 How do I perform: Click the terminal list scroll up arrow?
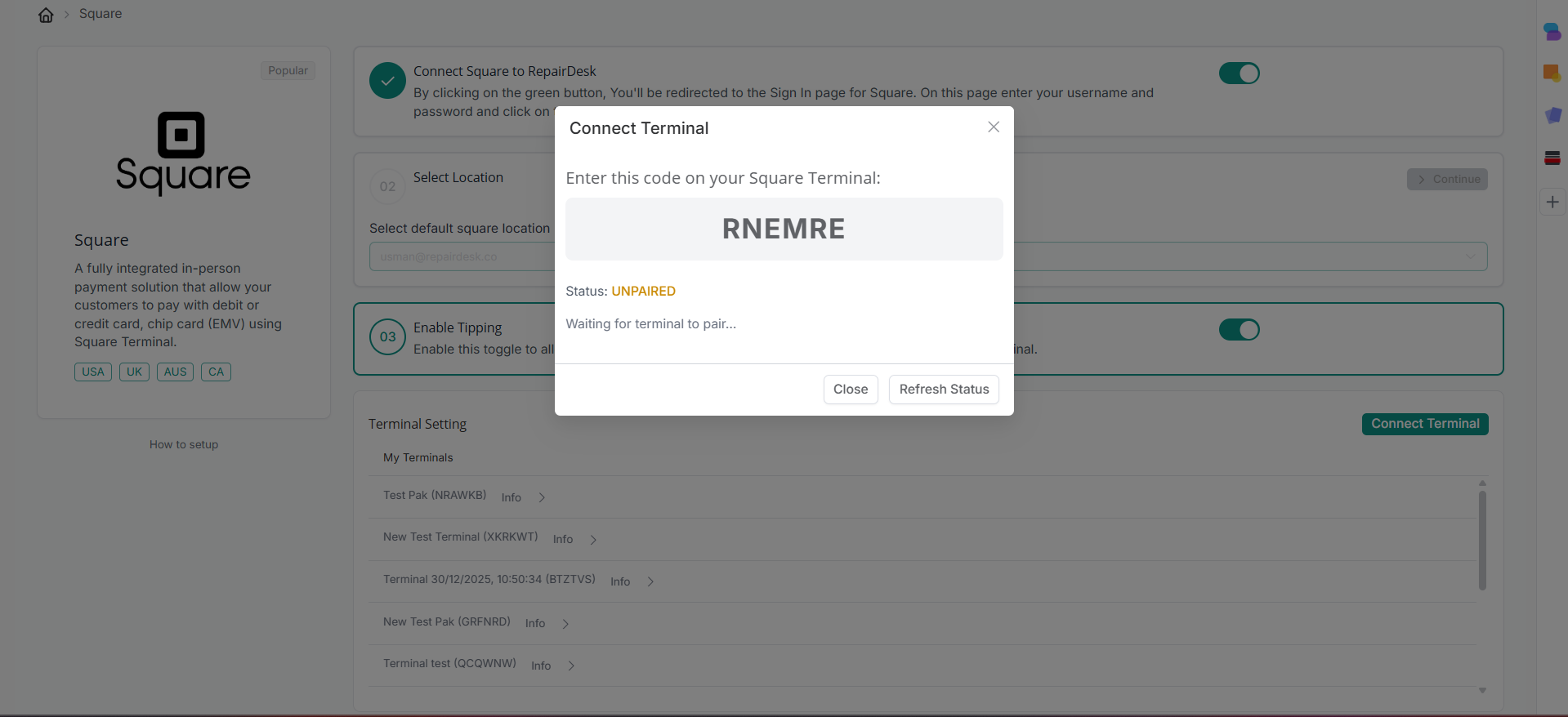(1482, 483)
